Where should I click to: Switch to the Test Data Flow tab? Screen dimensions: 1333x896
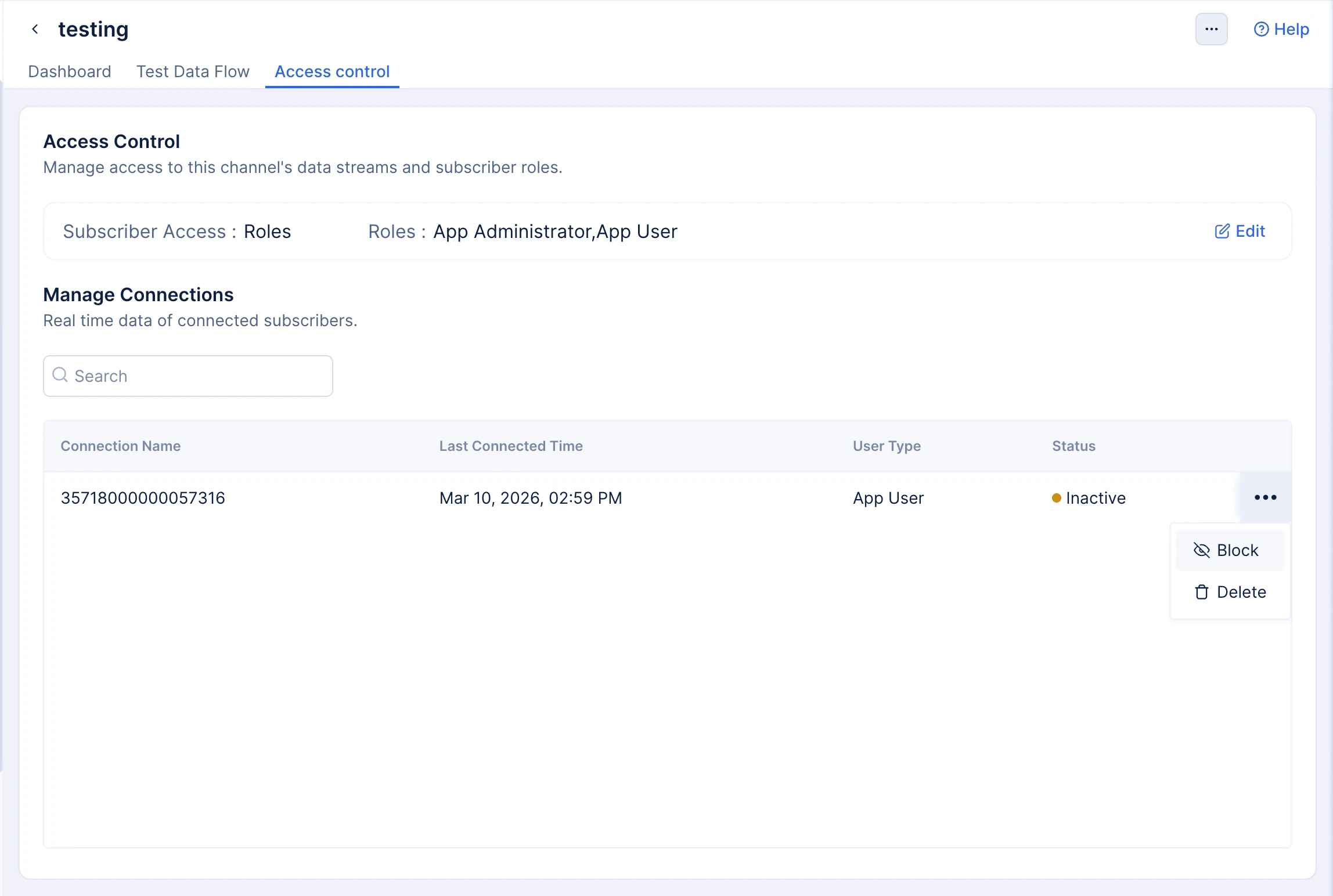click(193, 71)
